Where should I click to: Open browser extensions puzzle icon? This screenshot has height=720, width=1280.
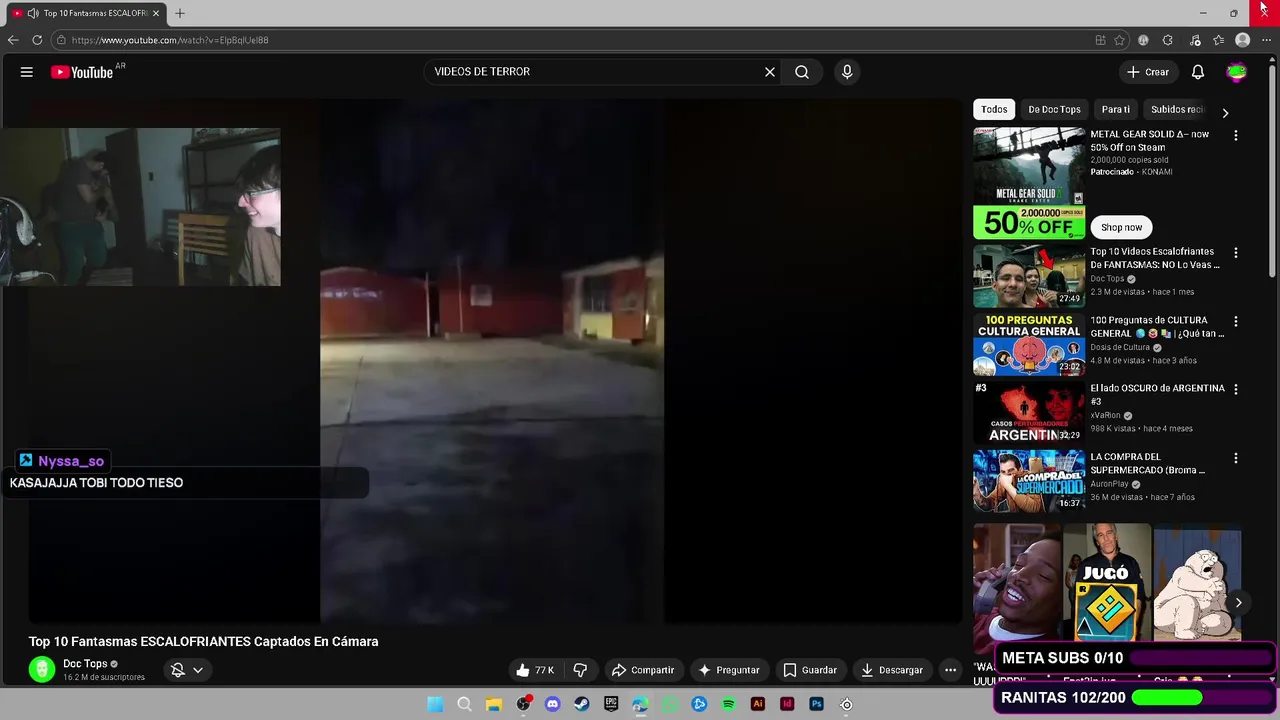point(1168,40)
